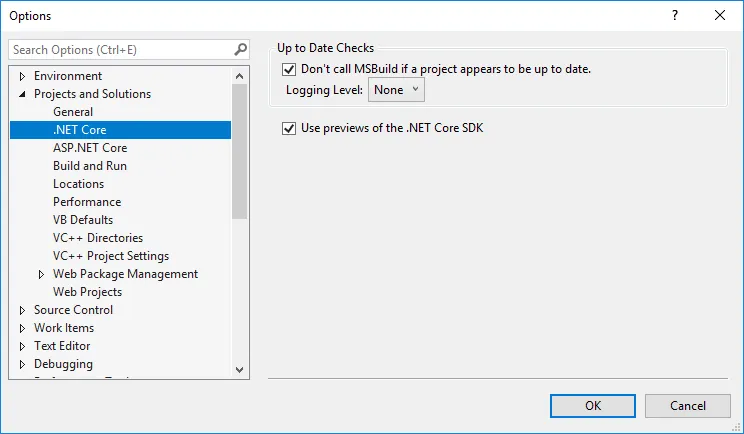The height and width of the screenshot is (434, 744).
Task: Go to the General options page
Action: click(73, 112)
